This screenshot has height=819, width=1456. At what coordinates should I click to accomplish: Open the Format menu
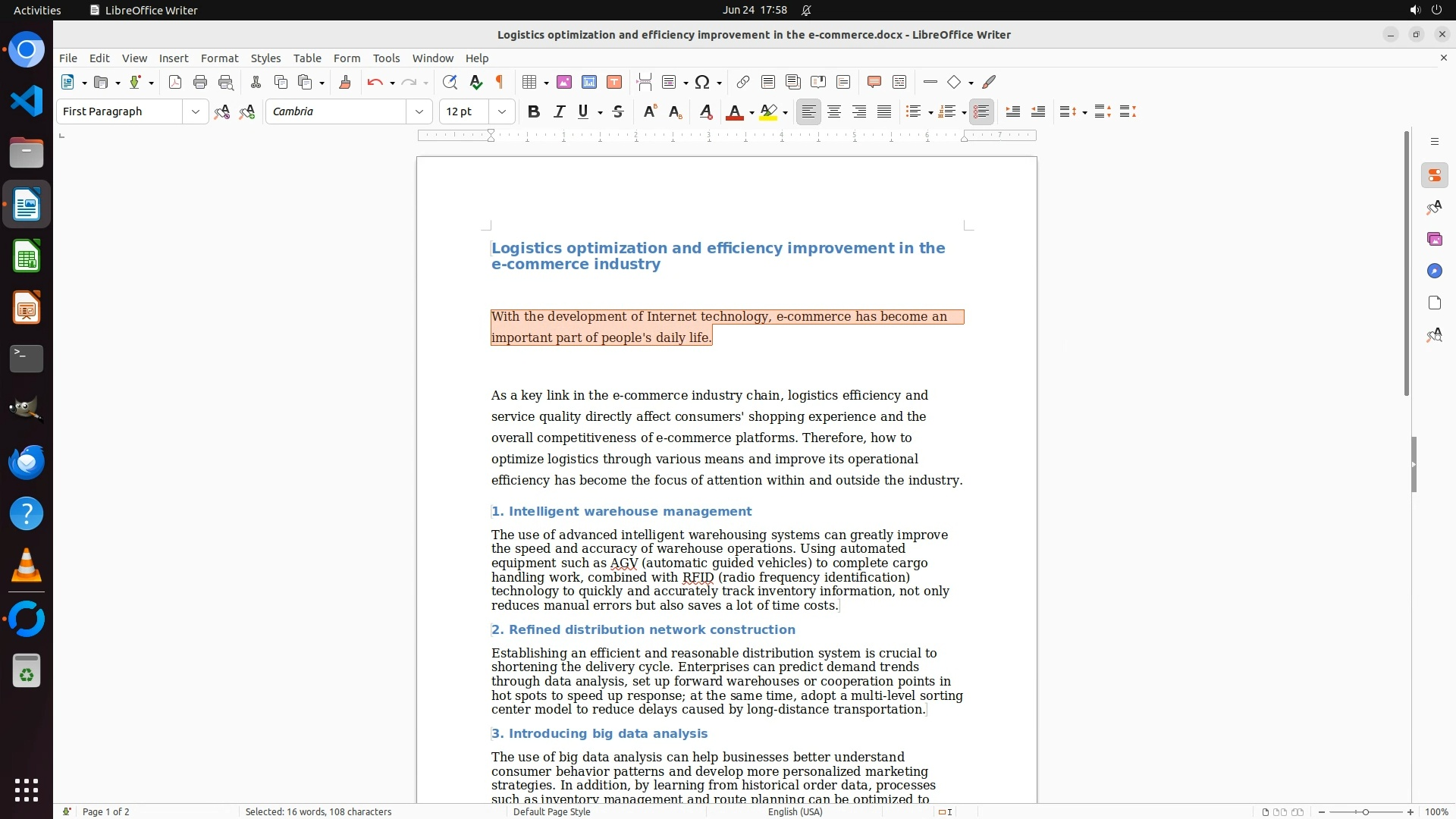tap(219, 58)
